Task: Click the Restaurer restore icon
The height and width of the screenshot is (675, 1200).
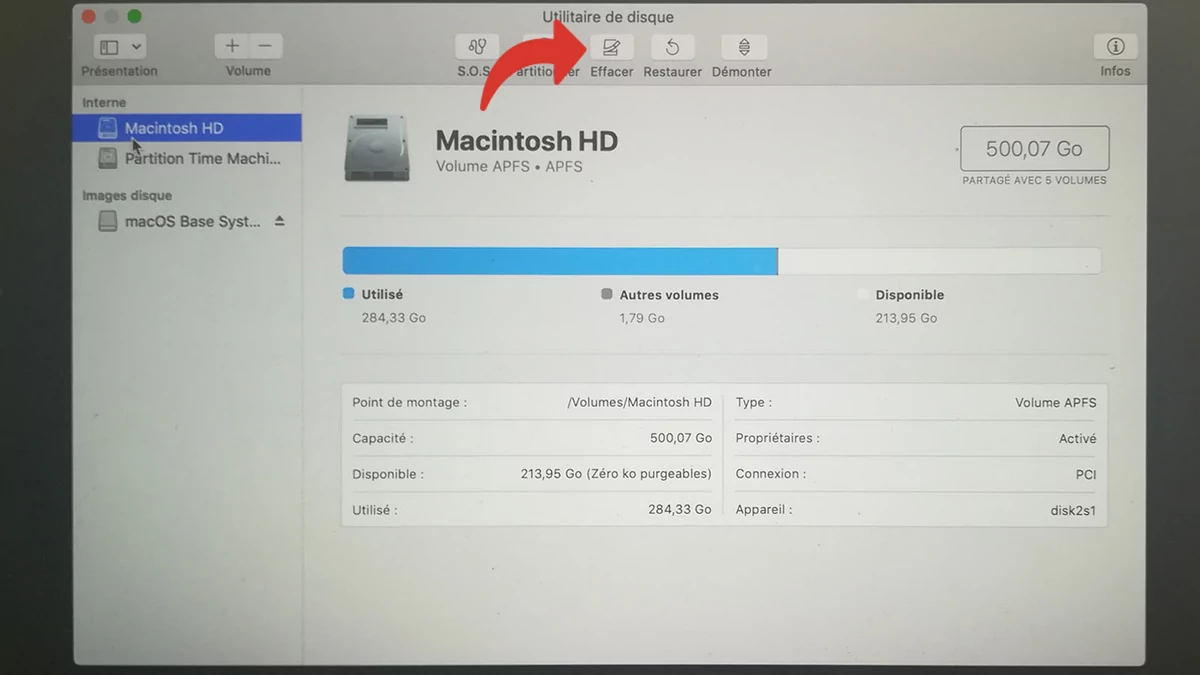Action: tap(672, 47)
